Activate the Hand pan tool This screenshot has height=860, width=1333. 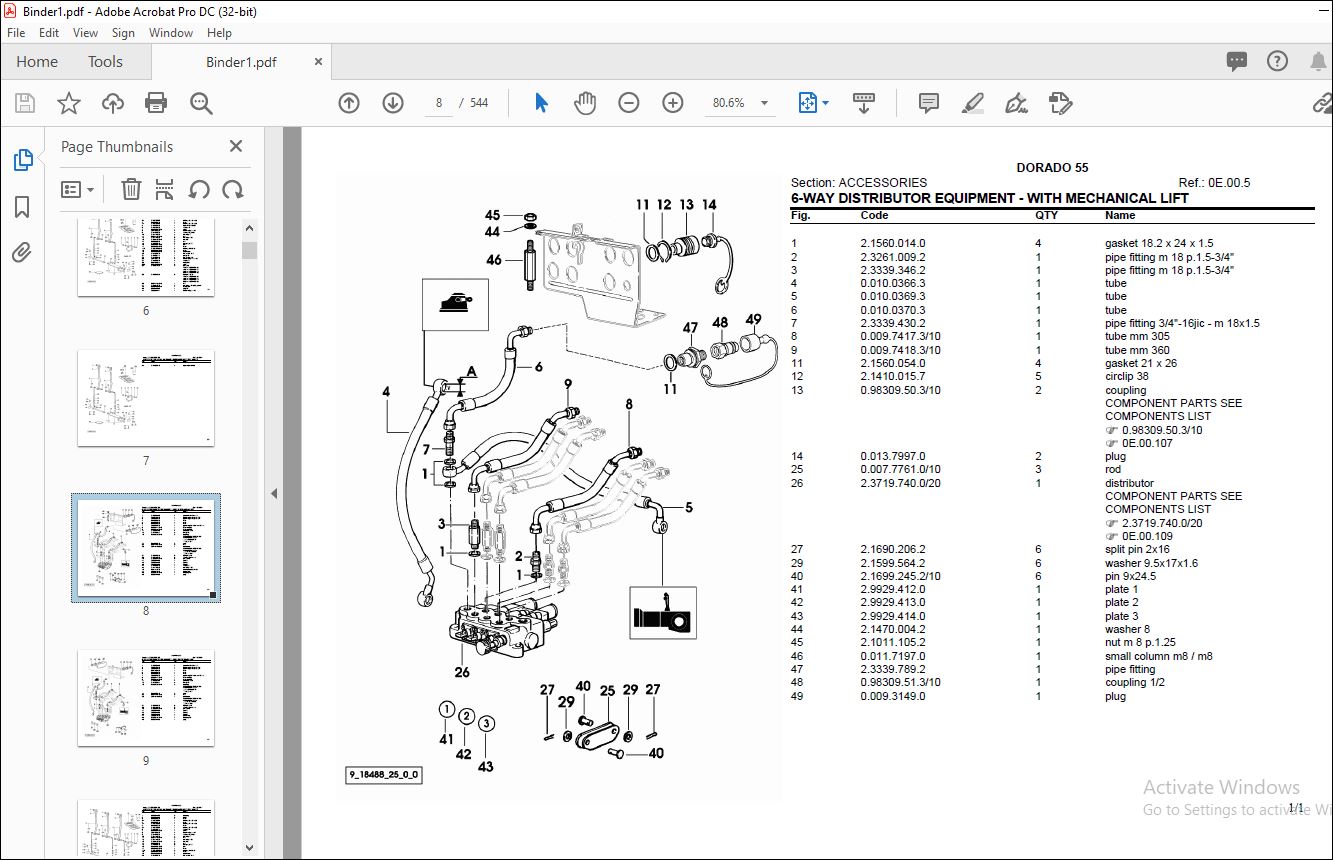tap(585, 103)
